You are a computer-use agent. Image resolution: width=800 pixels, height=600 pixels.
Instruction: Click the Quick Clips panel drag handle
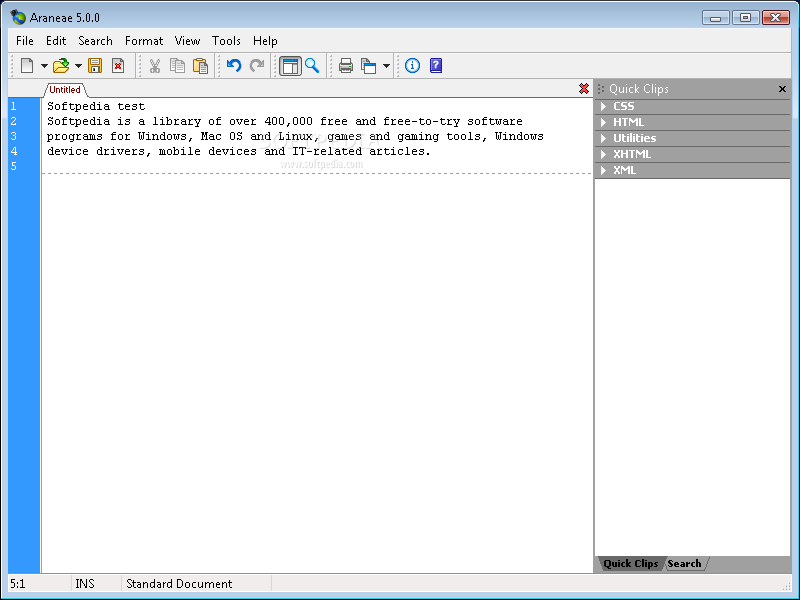coord(601,89)
